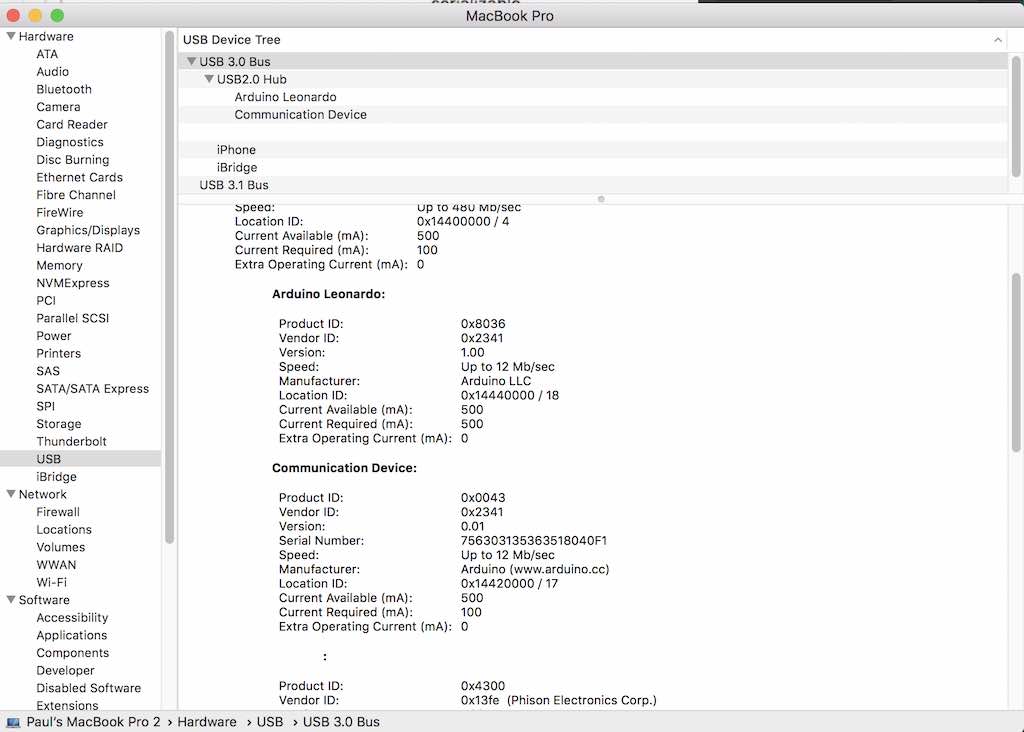Collapse the USB2.0 Hub node
Viewport: 1024px width, 732px height.
209,78
